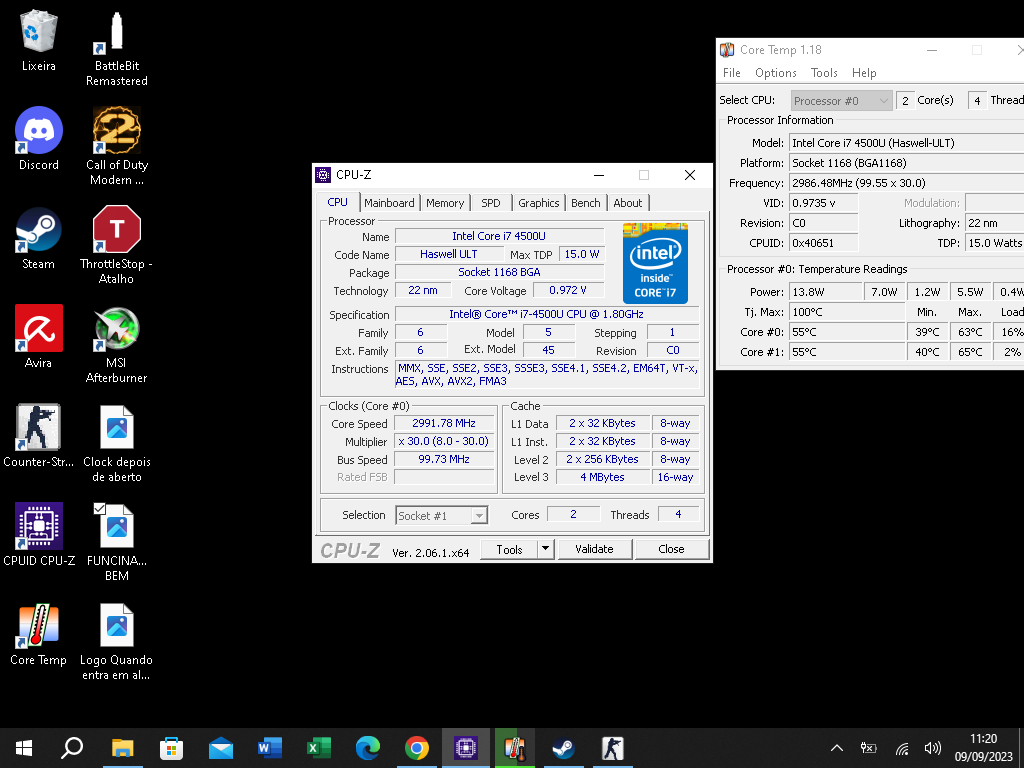The image size is (1024, 768).
Task: Select the Avira desktop shortcut
Action: [39, 337]
